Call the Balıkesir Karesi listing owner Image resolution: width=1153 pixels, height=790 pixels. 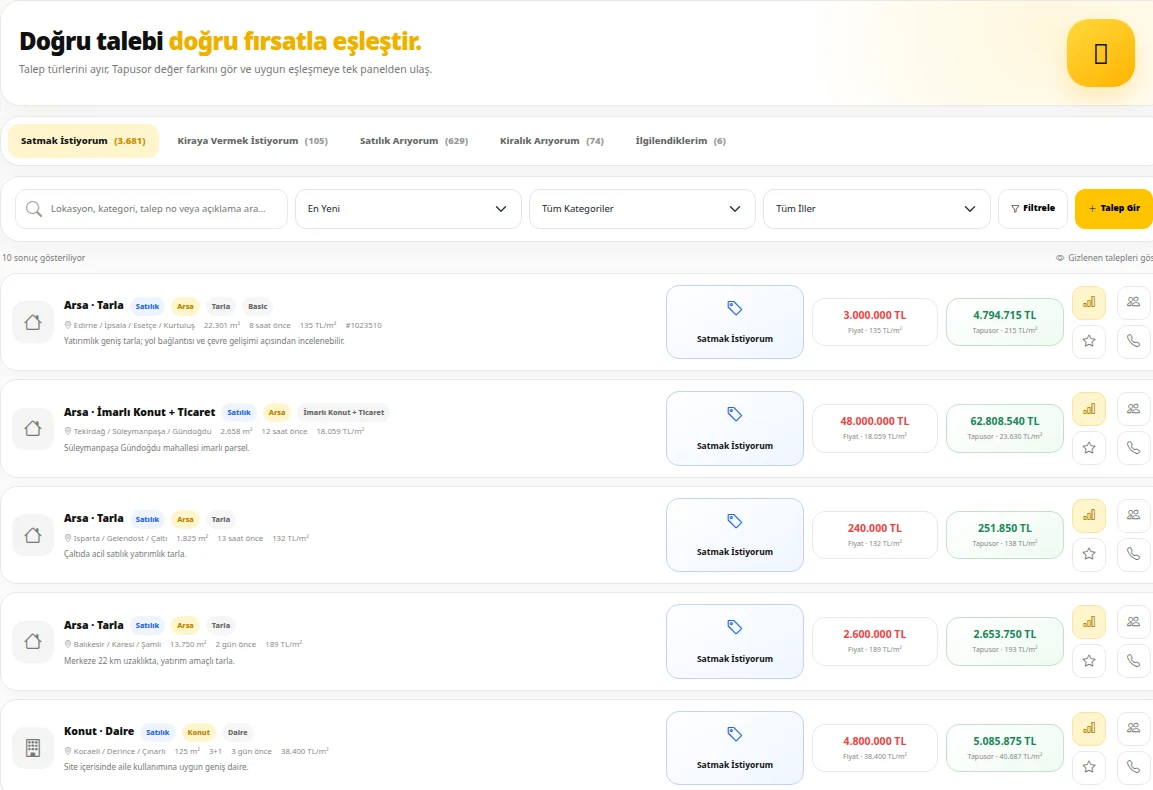click(x=1133, y=661)
